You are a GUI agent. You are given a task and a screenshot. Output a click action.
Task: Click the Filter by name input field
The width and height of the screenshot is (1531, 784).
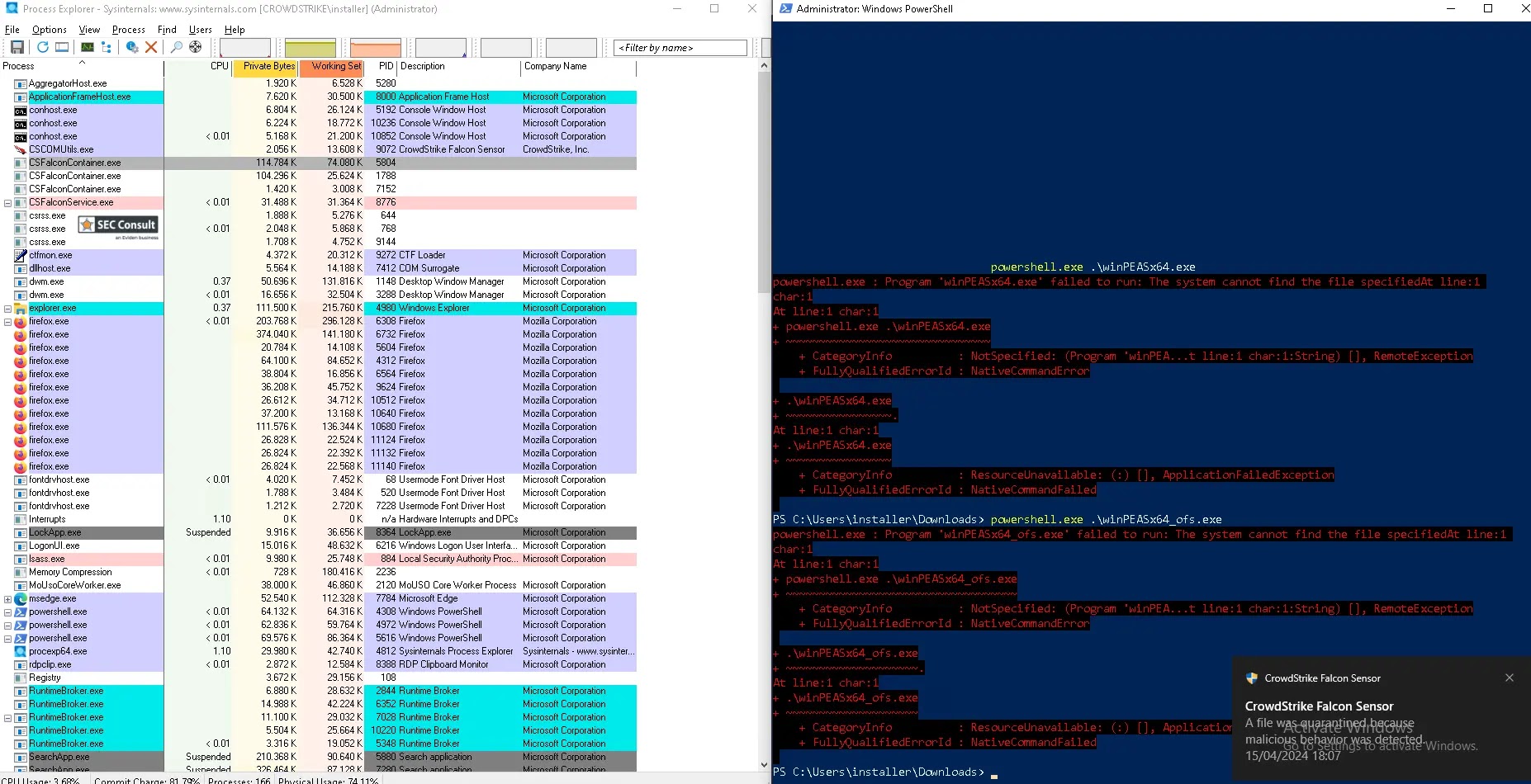click(680, 48)
